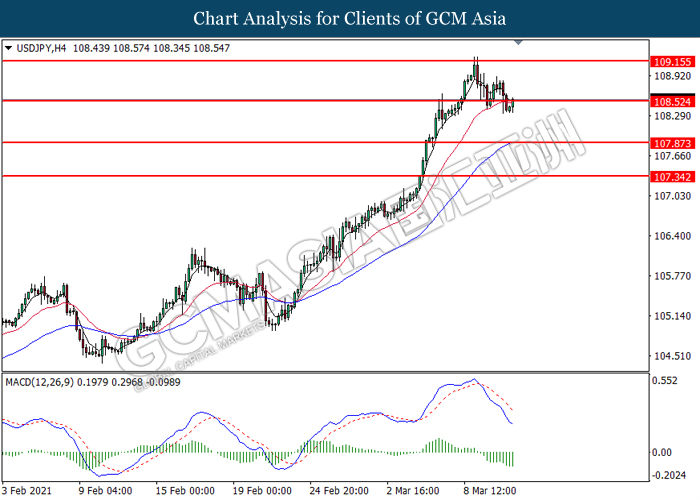Click the black triangle beside USDJPY,H4
Image resolution: width=700 pixels, height=500 pixels.
pos(8,47)
